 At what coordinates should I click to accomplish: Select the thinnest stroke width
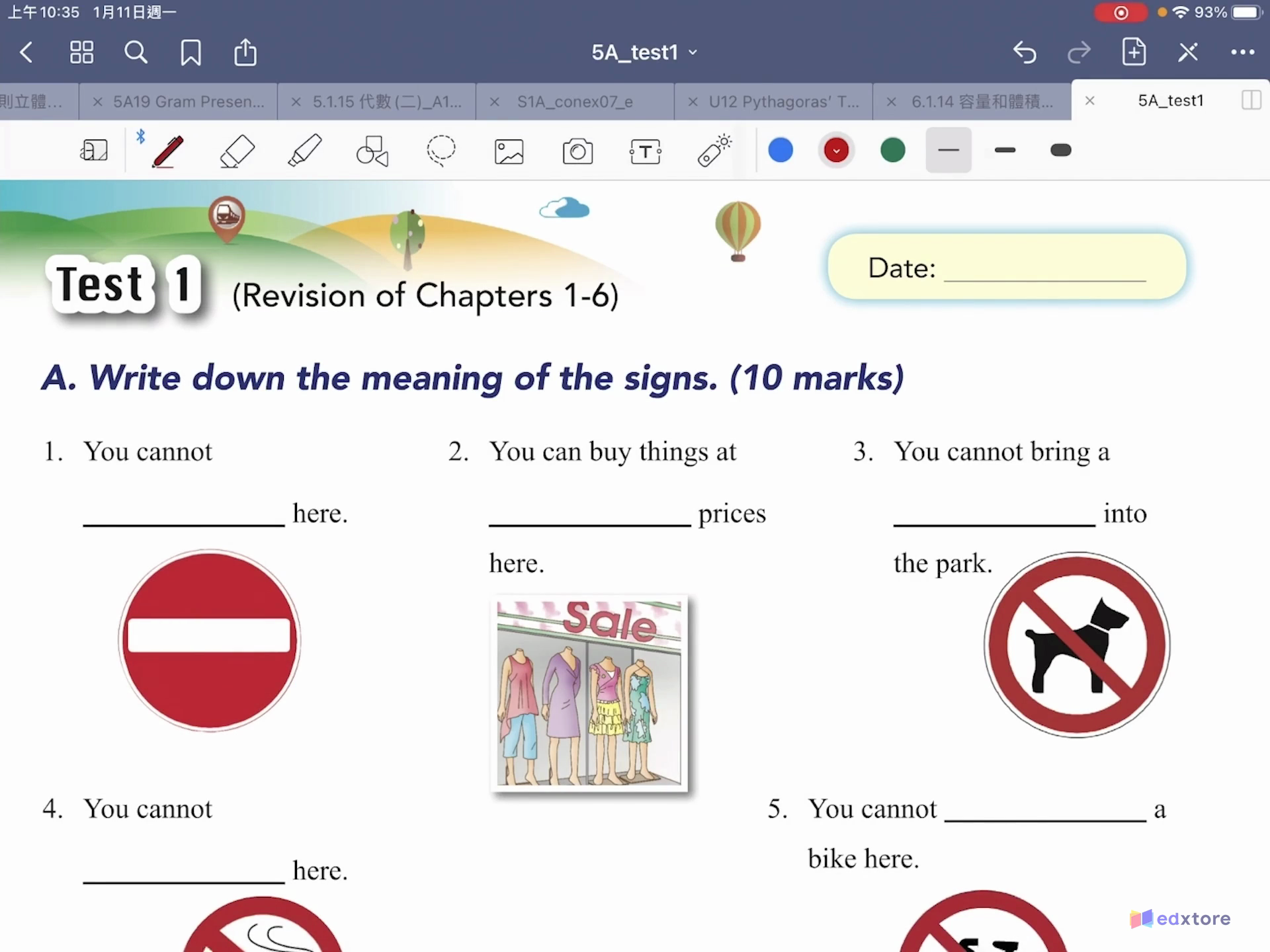(x=948, y=150)
